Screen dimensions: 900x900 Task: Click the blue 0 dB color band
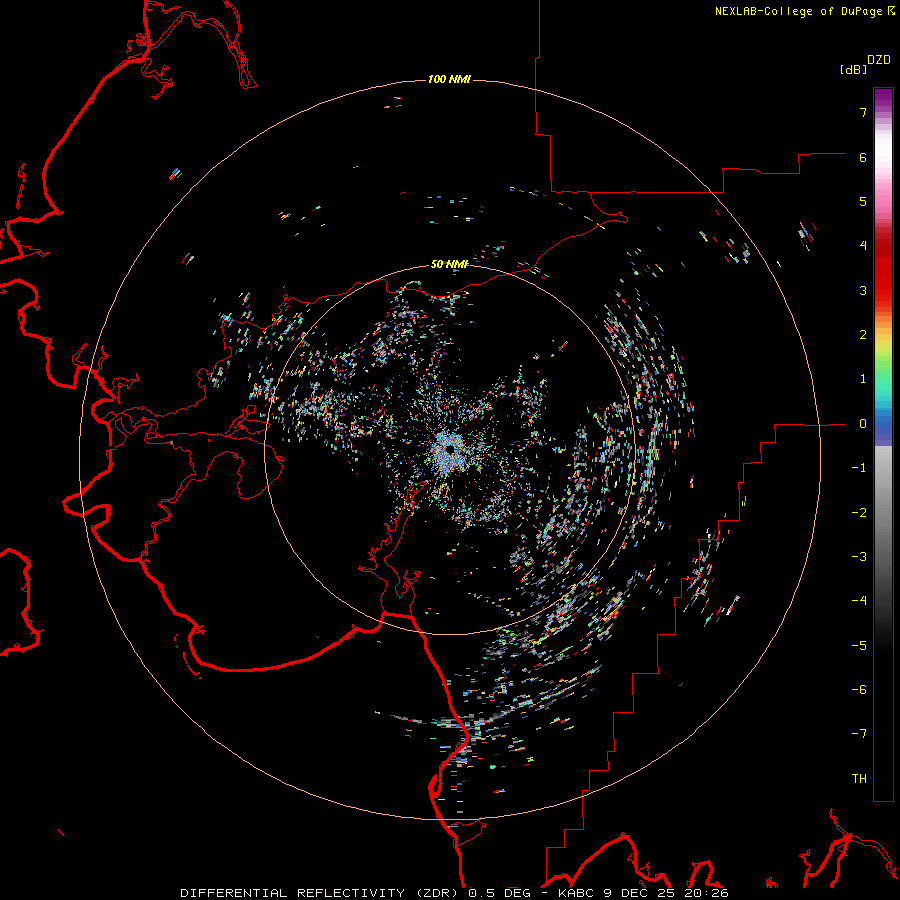[x=883, y=424]
